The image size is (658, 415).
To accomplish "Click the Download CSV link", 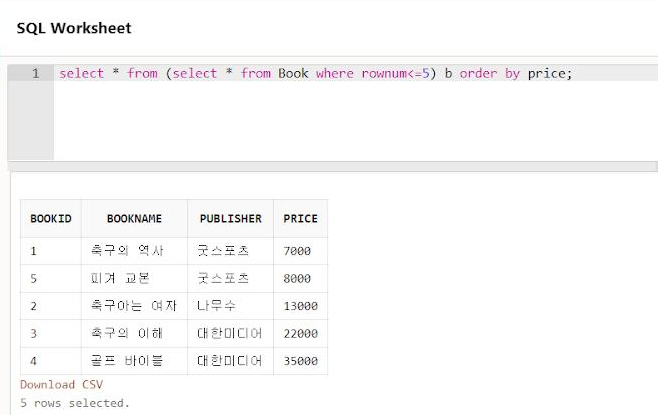I will pos(61,384).
